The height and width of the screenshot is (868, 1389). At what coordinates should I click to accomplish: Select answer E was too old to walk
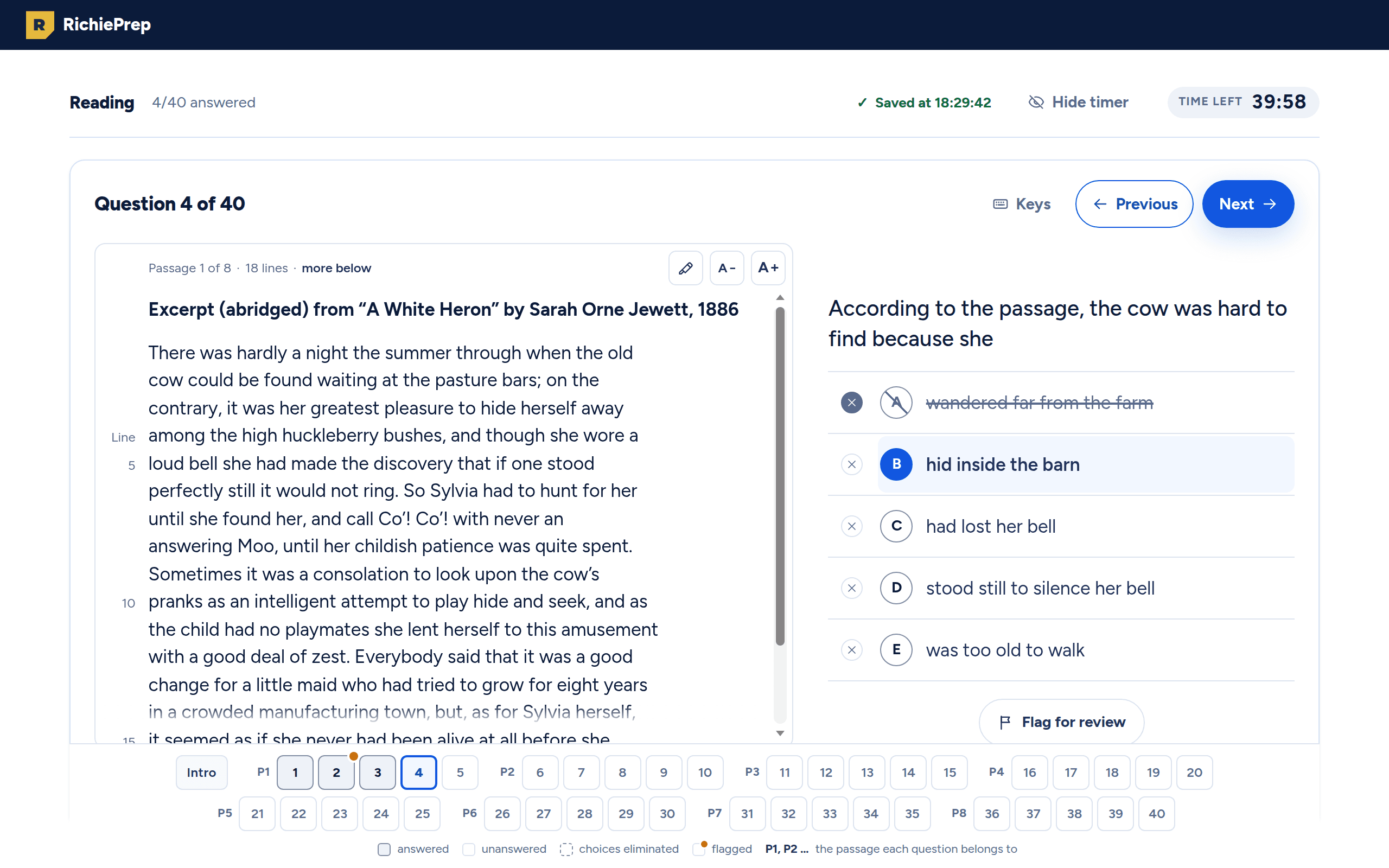click(1085, 650)
